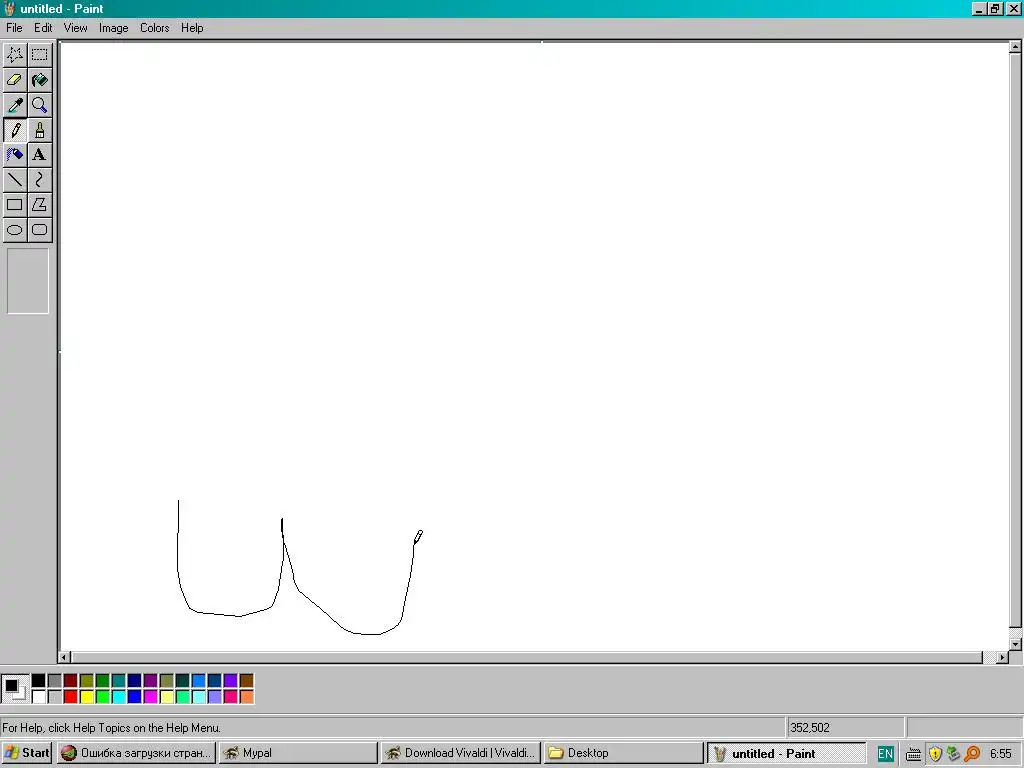The width and height of the screenshot is (1024, 768).
Task: Click the current foreground/background color indicator box
Action: click(15, 689)
